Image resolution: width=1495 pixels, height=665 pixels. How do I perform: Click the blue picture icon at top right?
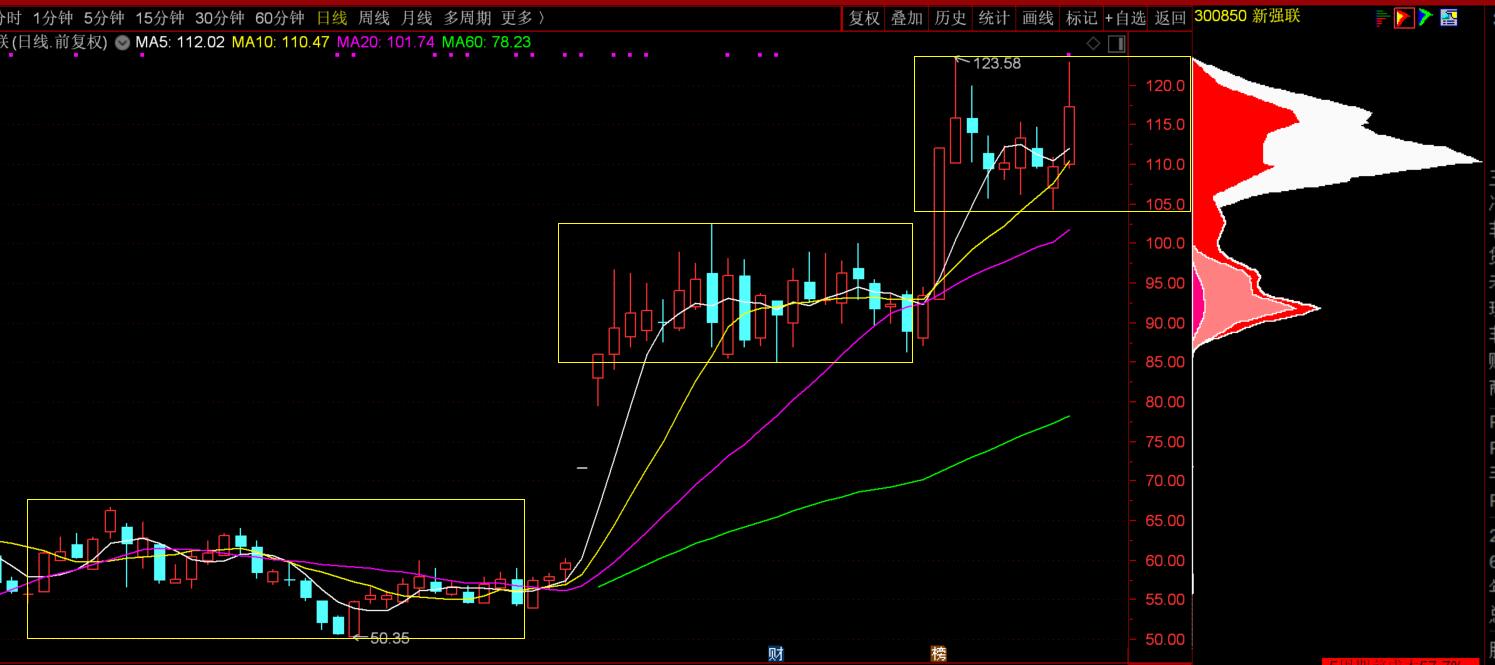point(1448,17)
